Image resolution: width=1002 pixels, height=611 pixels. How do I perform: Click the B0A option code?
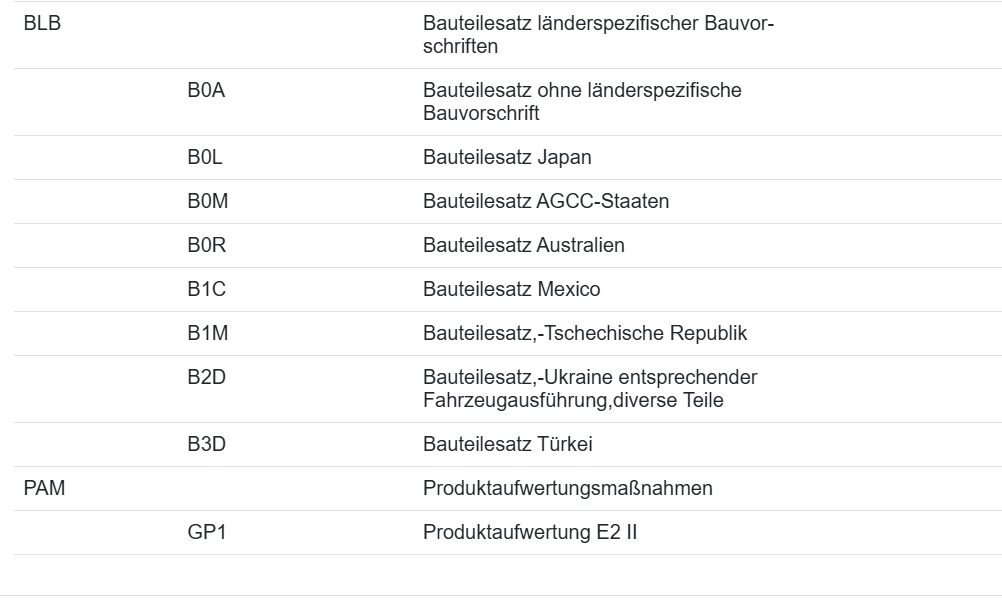(x=206, y=92)
